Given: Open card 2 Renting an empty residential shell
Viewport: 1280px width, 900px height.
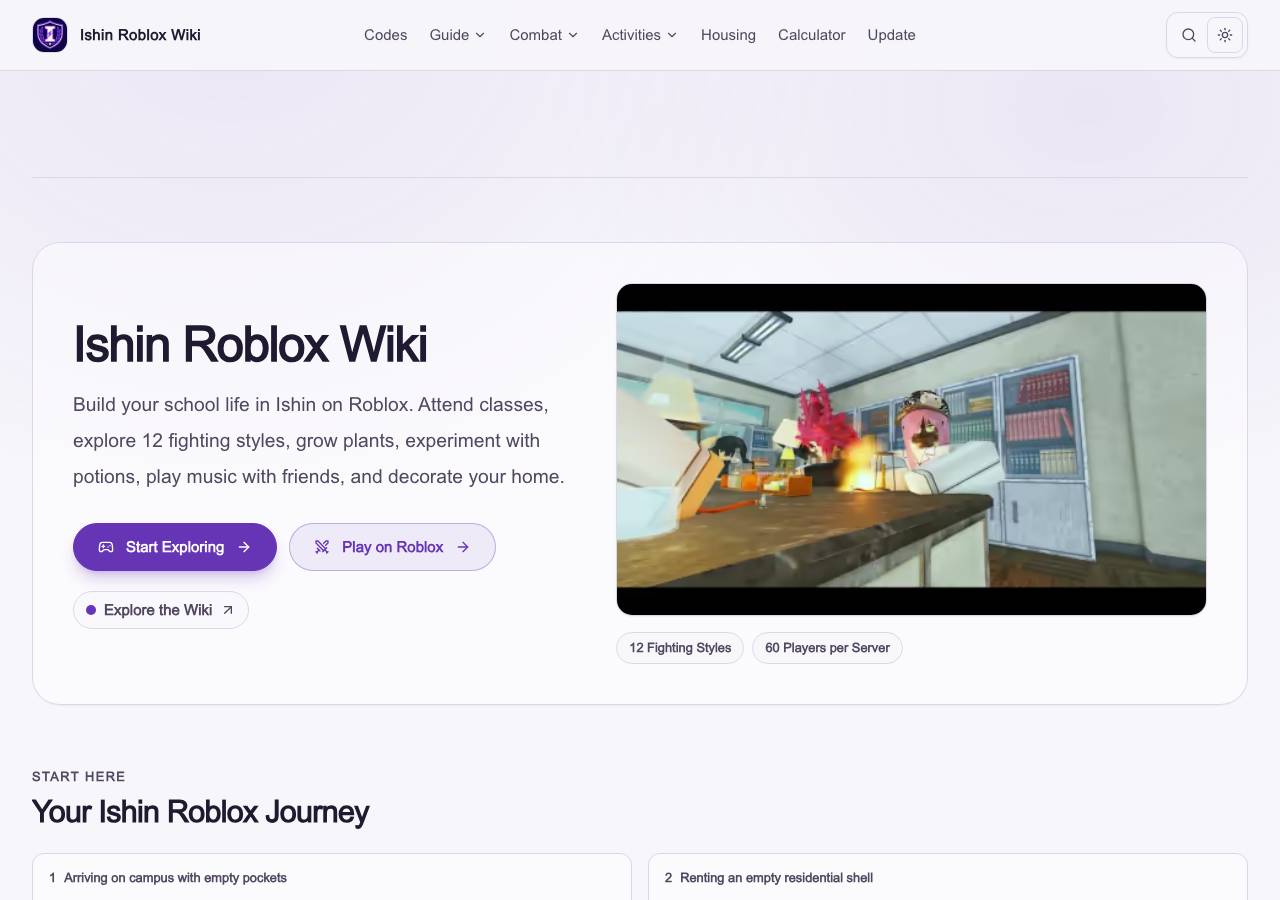Looking at the screenshot, I should [948, 877].
